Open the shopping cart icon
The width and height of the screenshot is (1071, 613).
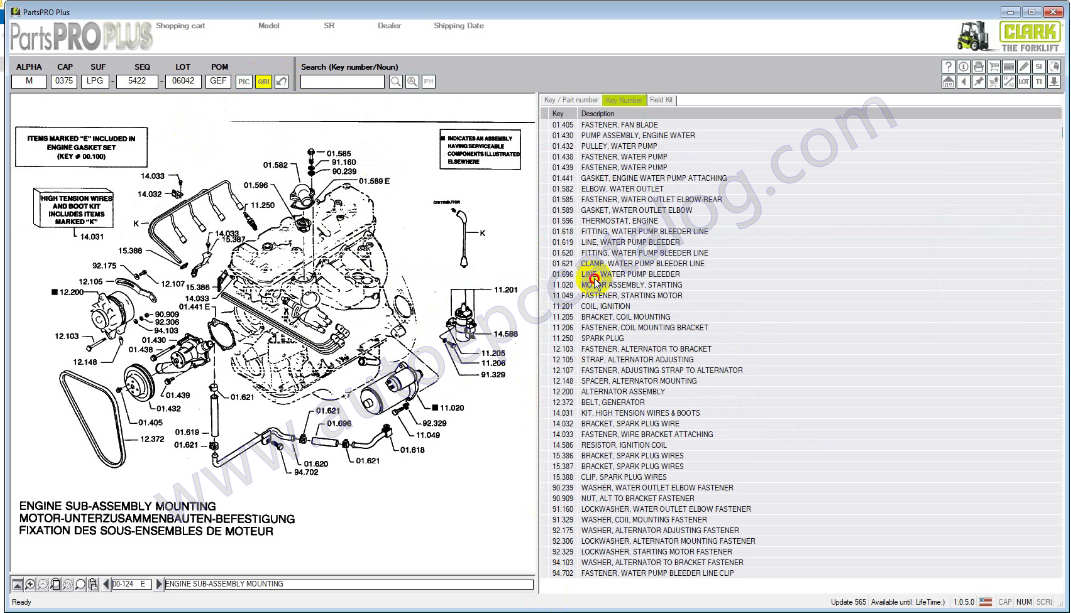994,67
